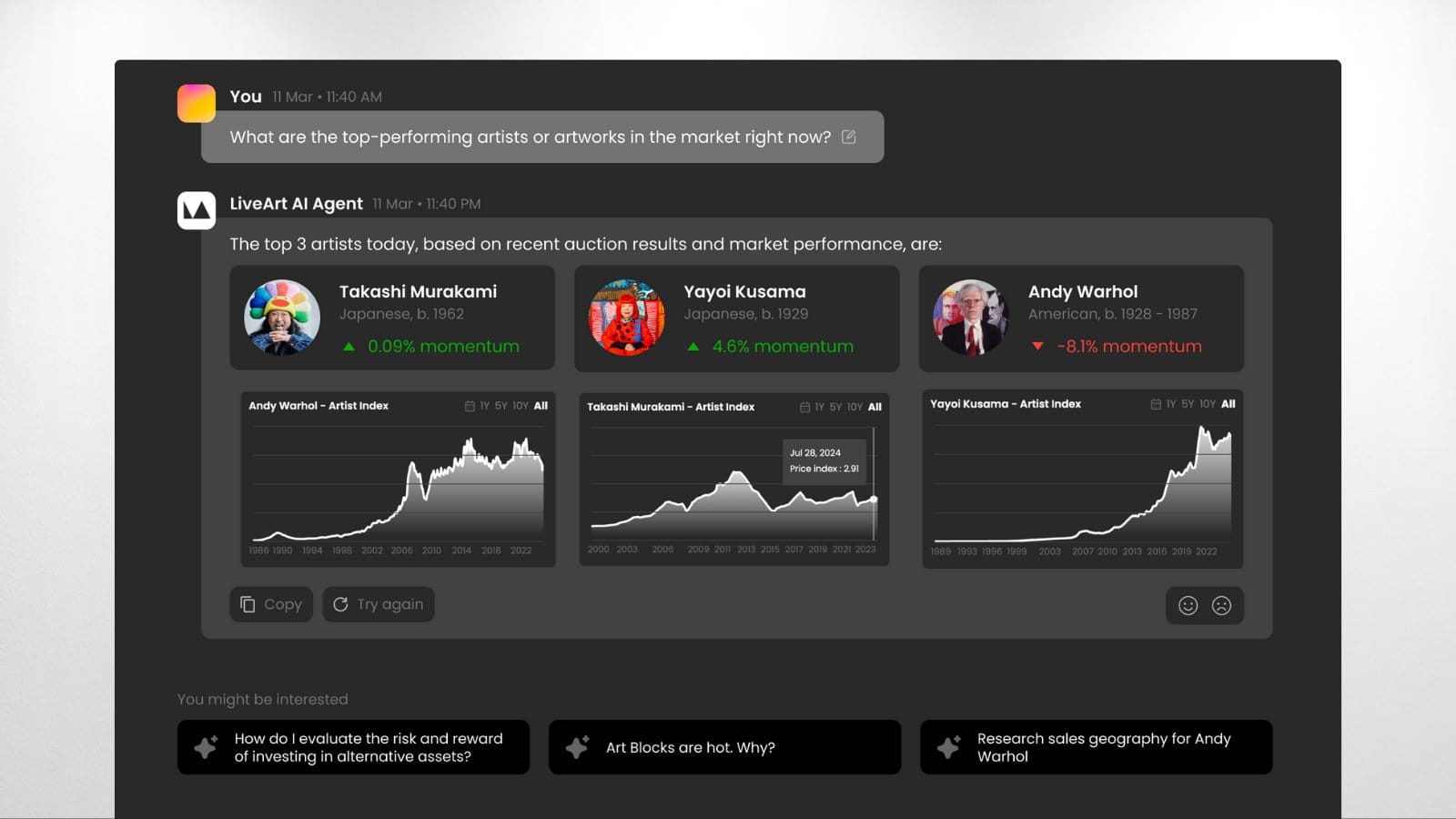Choose the risk and reward investing suggestion

click(x=353, y=747)
